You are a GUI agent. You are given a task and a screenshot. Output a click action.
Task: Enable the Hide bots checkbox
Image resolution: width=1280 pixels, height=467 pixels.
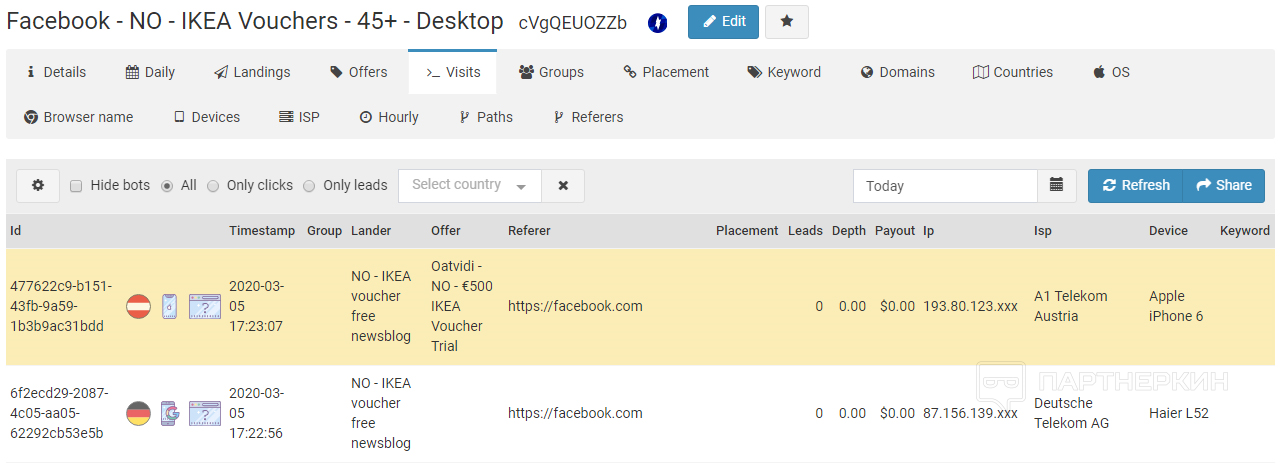(76, 186)
